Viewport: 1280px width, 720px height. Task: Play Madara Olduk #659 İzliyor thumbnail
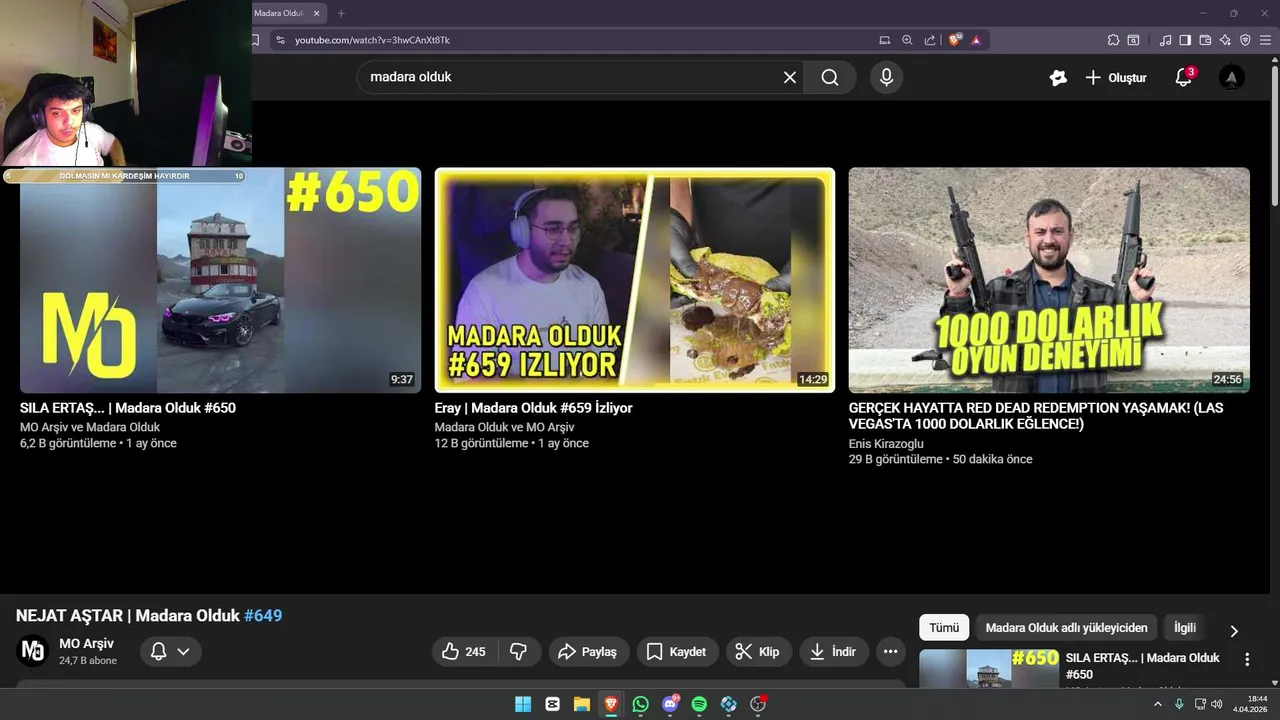coord(635,280)
